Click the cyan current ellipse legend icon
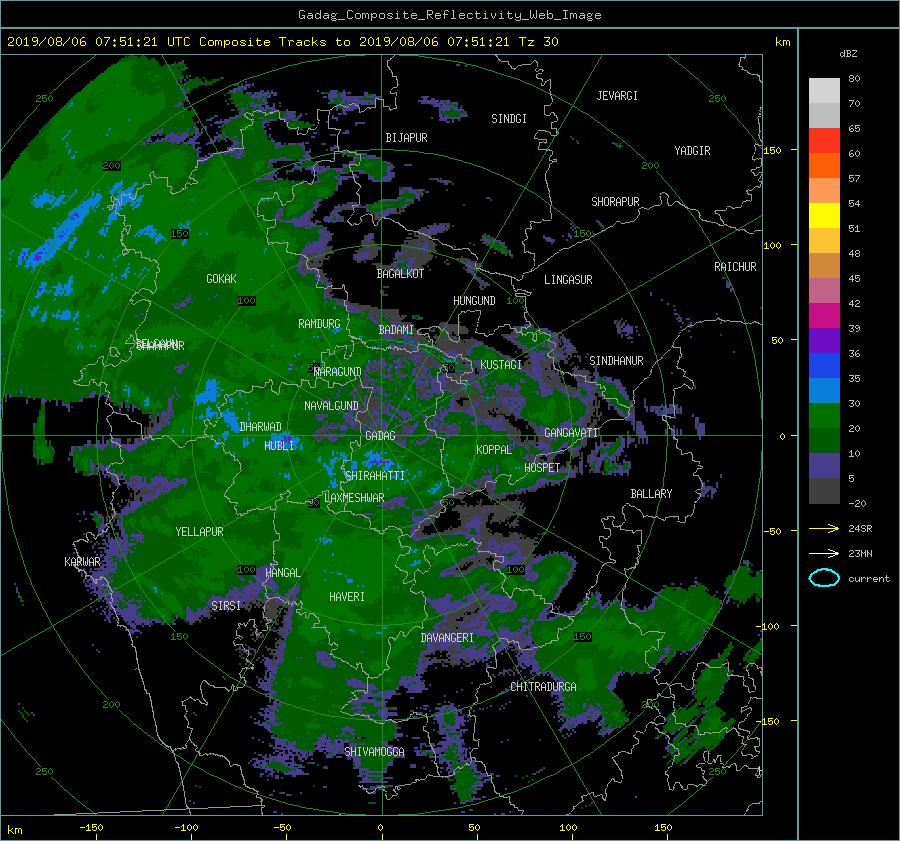 pyautogui.click(x=824, y=578)
